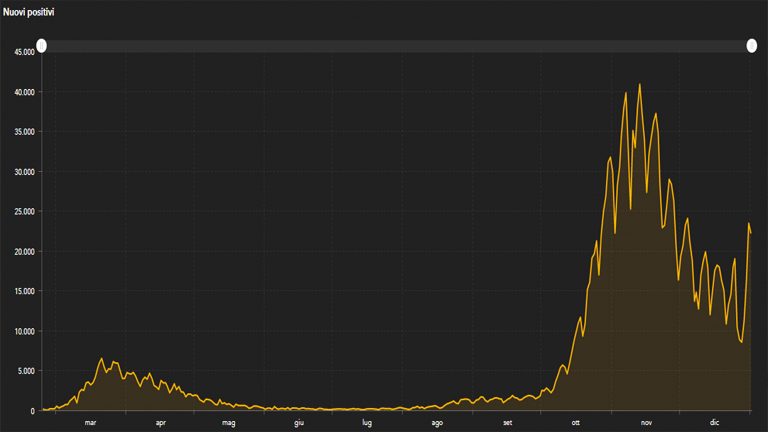Viewport: 768px width, 432px height.
Task: Click the '20.000' y-axis label
Action: click(x=24, y=252)
